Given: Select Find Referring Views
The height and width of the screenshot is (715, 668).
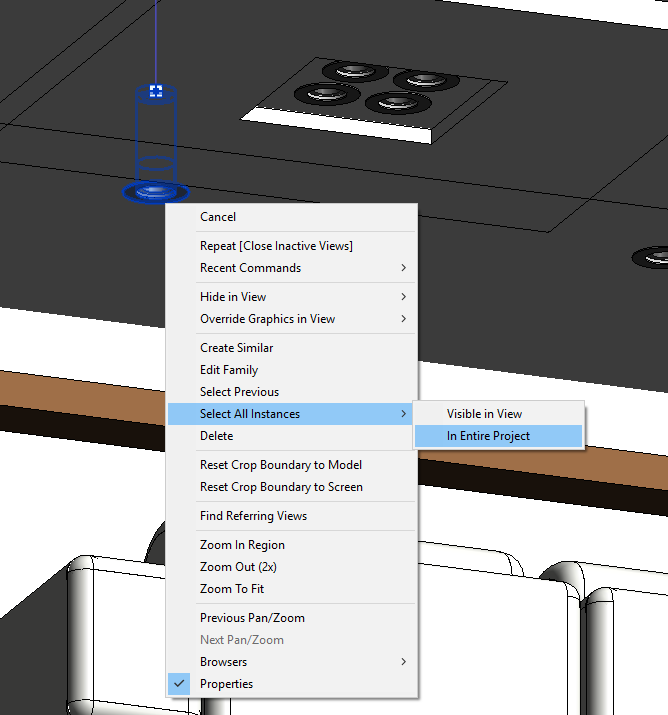Looking at the screenshot, I should click(x=292, y=516).
